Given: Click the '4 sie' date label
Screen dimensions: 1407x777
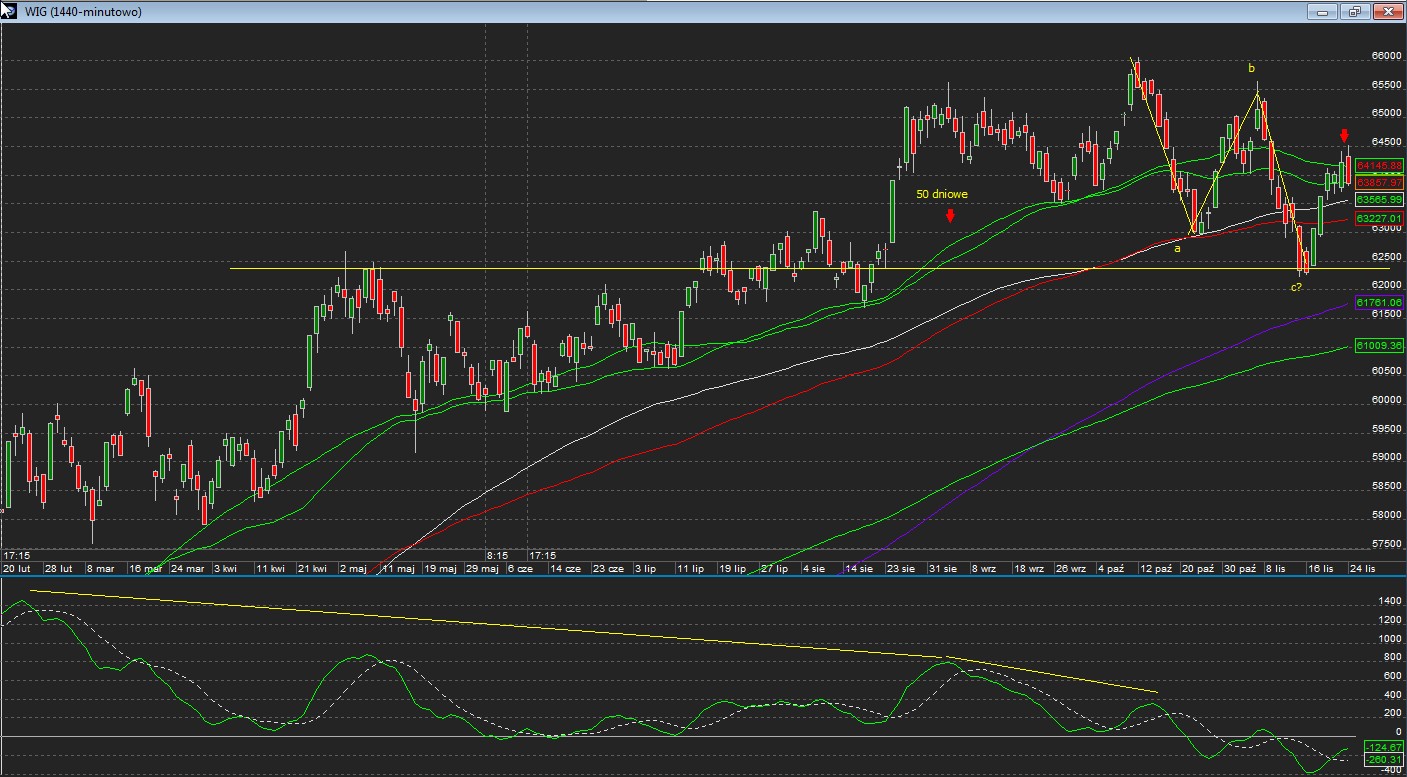Looking at the screenshot, I should (x=813, y=568).
